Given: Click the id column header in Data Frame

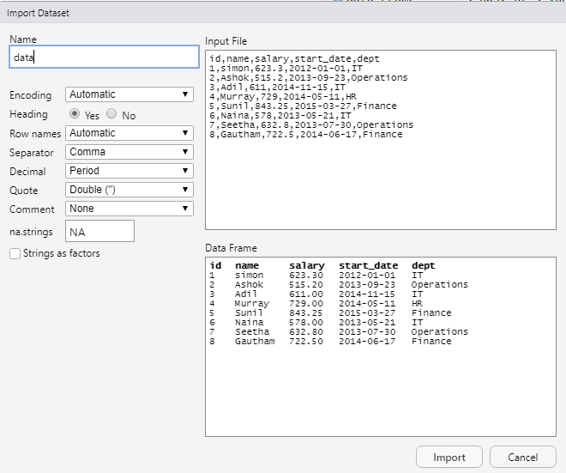Looking at the screenshot, I should coord(215,265).
